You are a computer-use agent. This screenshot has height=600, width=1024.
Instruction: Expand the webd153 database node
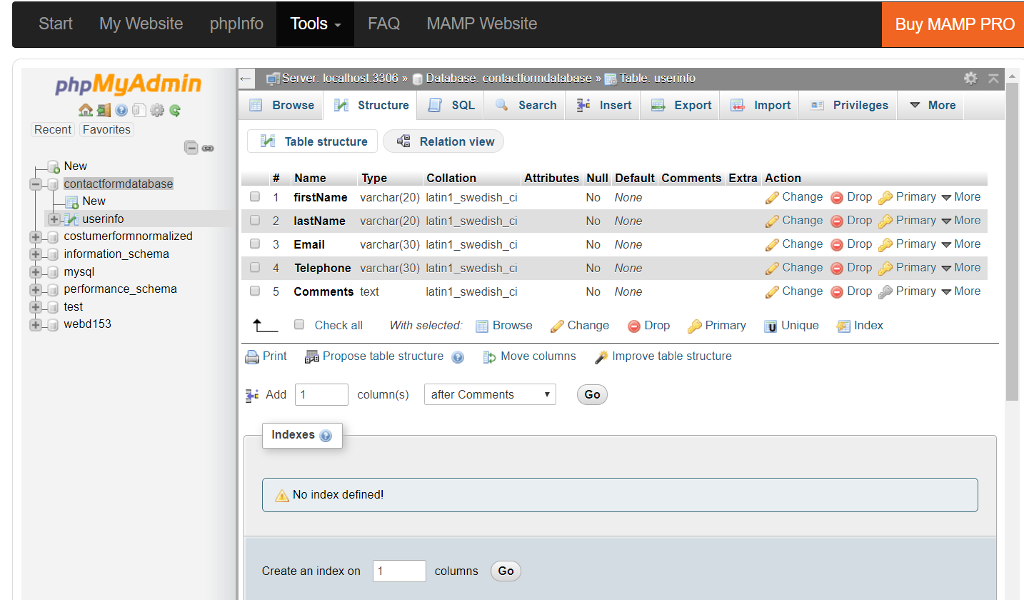pos(35,324)
